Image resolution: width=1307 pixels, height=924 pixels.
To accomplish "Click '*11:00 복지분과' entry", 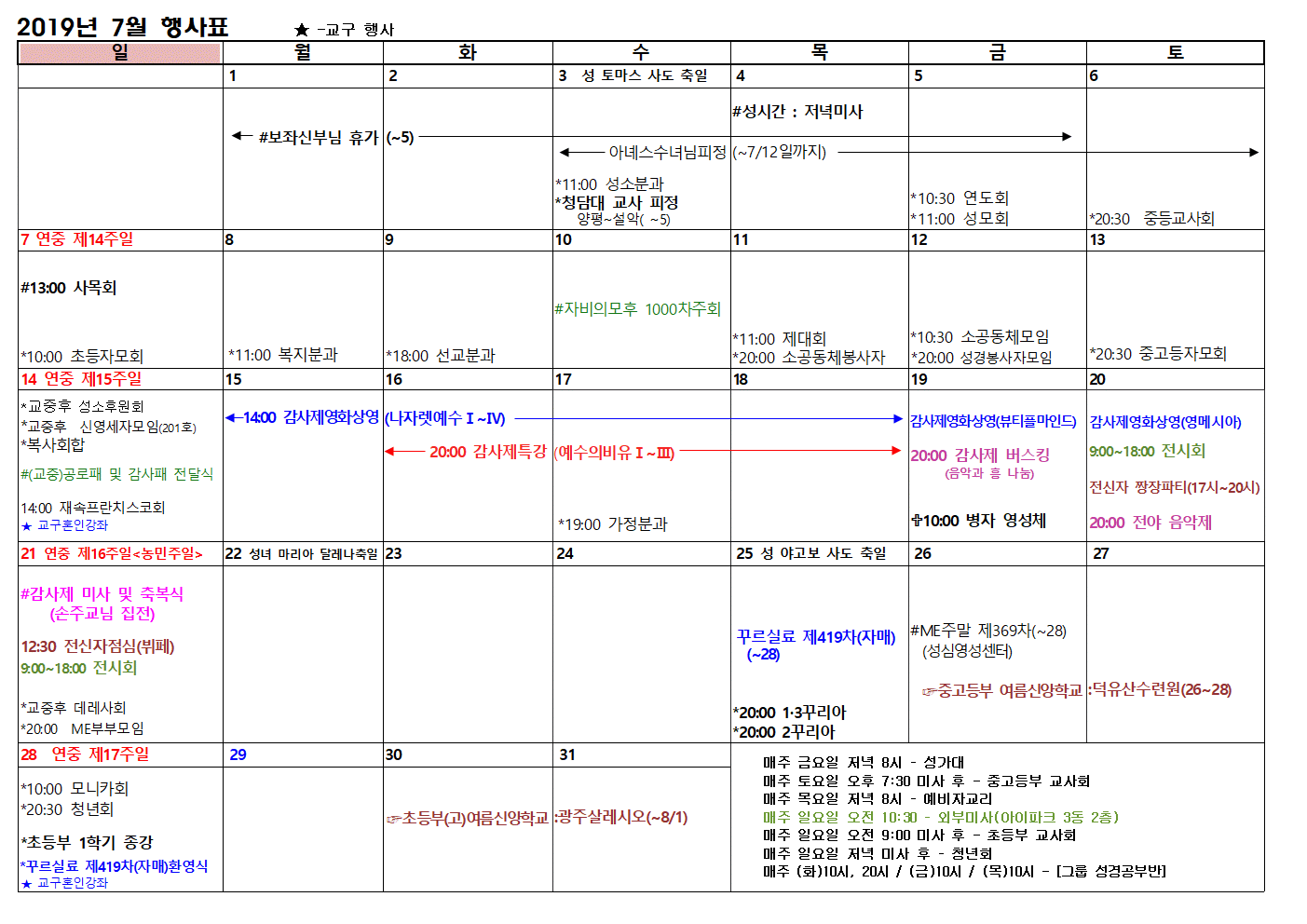I will pyautogui.click(x=283, y=355).
